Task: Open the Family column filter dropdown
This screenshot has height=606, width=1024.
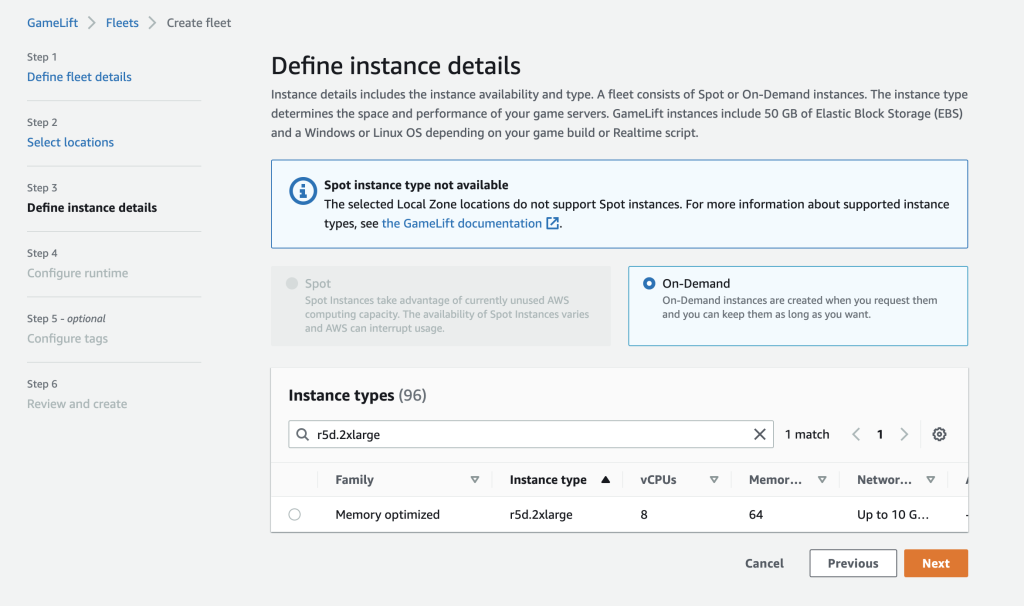Action: pyautogui.click(x=476, y=479)
